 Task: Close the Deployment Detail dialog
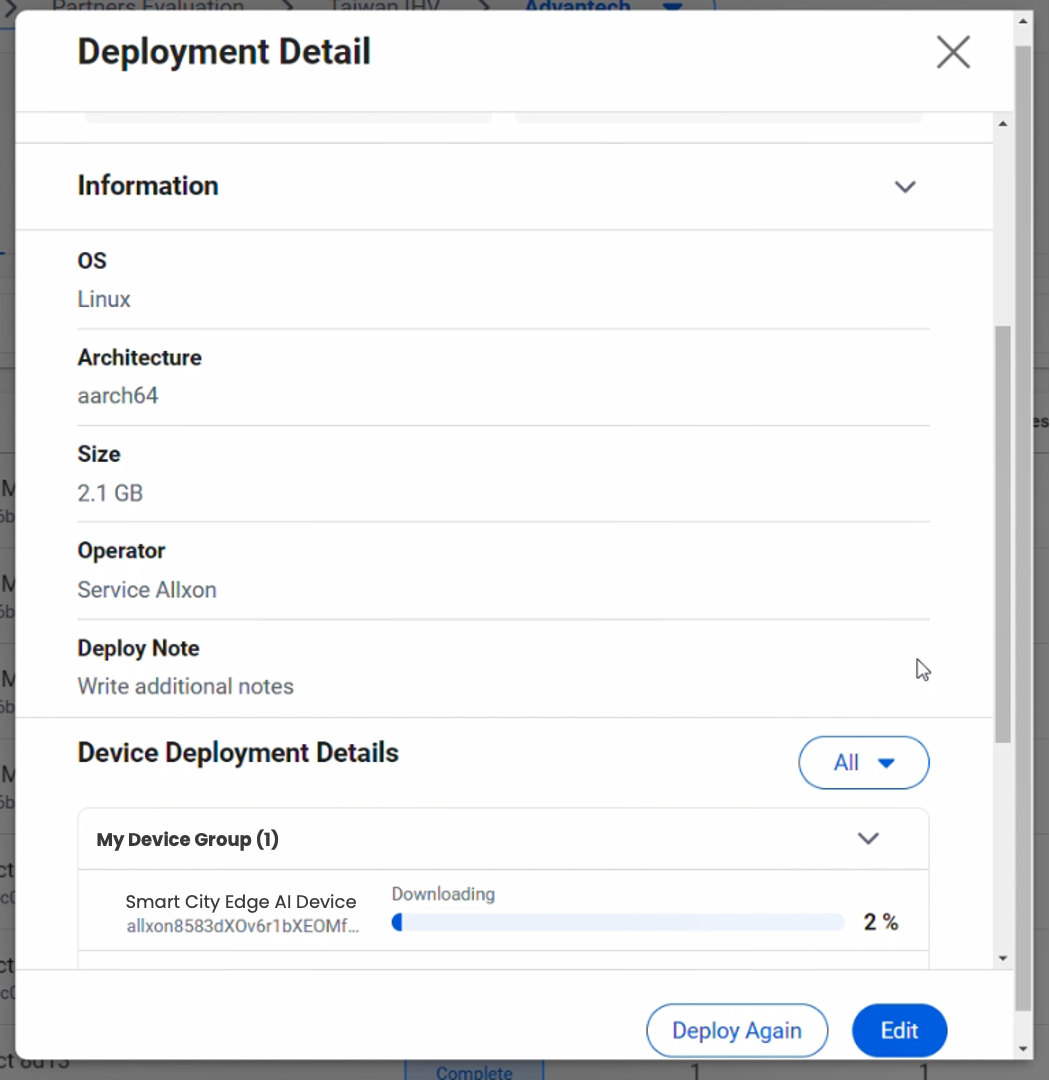point(952,52)
